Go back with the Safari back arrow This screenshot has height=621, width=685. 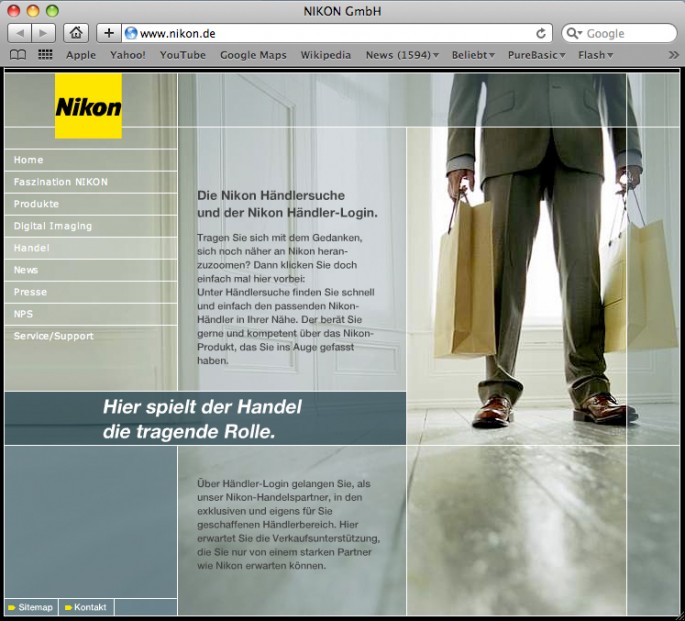19,33
